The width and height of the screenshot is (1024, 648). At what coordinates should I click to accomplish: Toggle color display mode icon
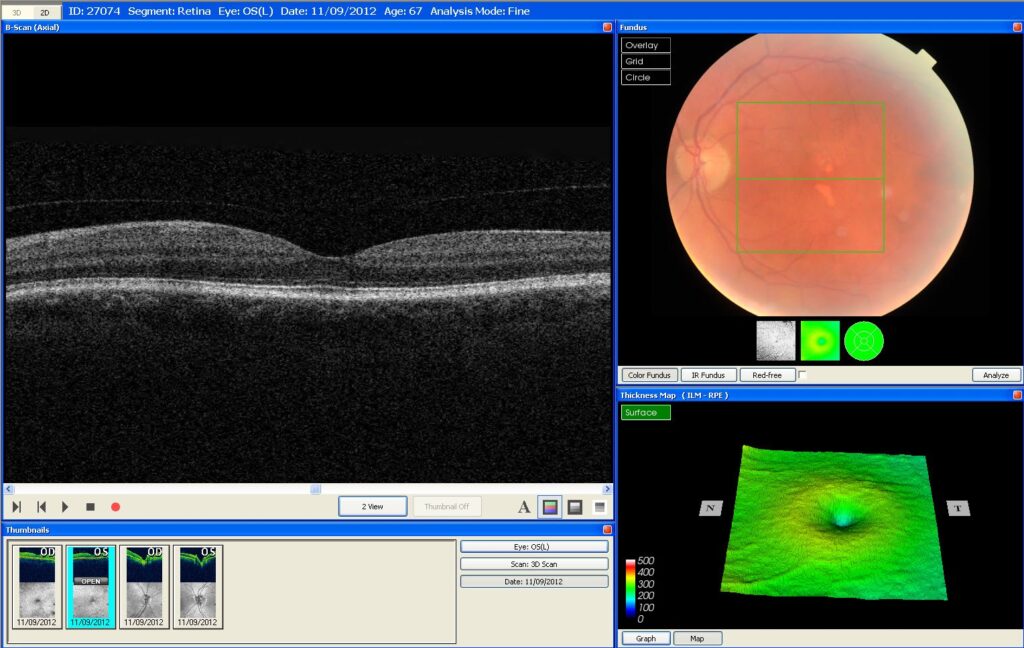[551, 507]
